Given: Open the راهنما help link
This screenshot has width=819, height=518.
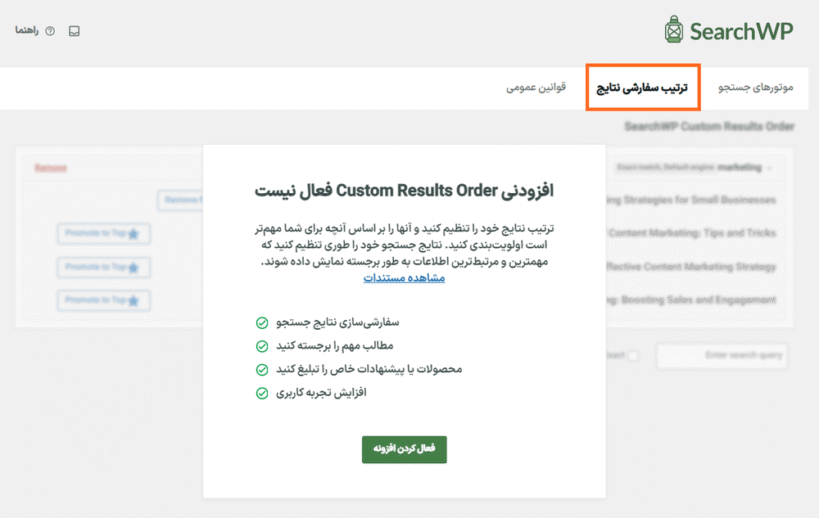Looking at the screenshot, I should pyautogui.click(x=27, y=31).
